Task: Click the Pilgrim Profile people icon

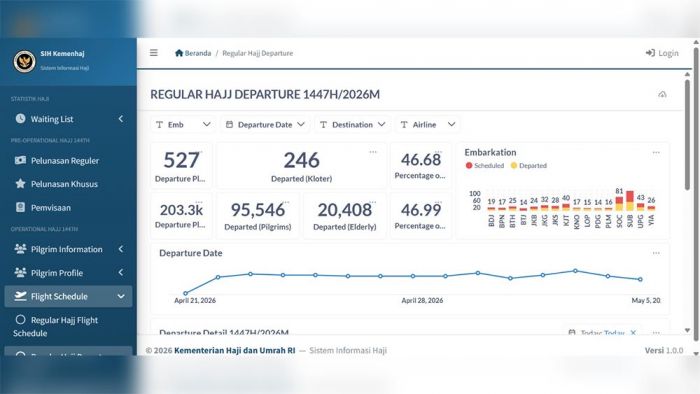Action: (20, 272)
